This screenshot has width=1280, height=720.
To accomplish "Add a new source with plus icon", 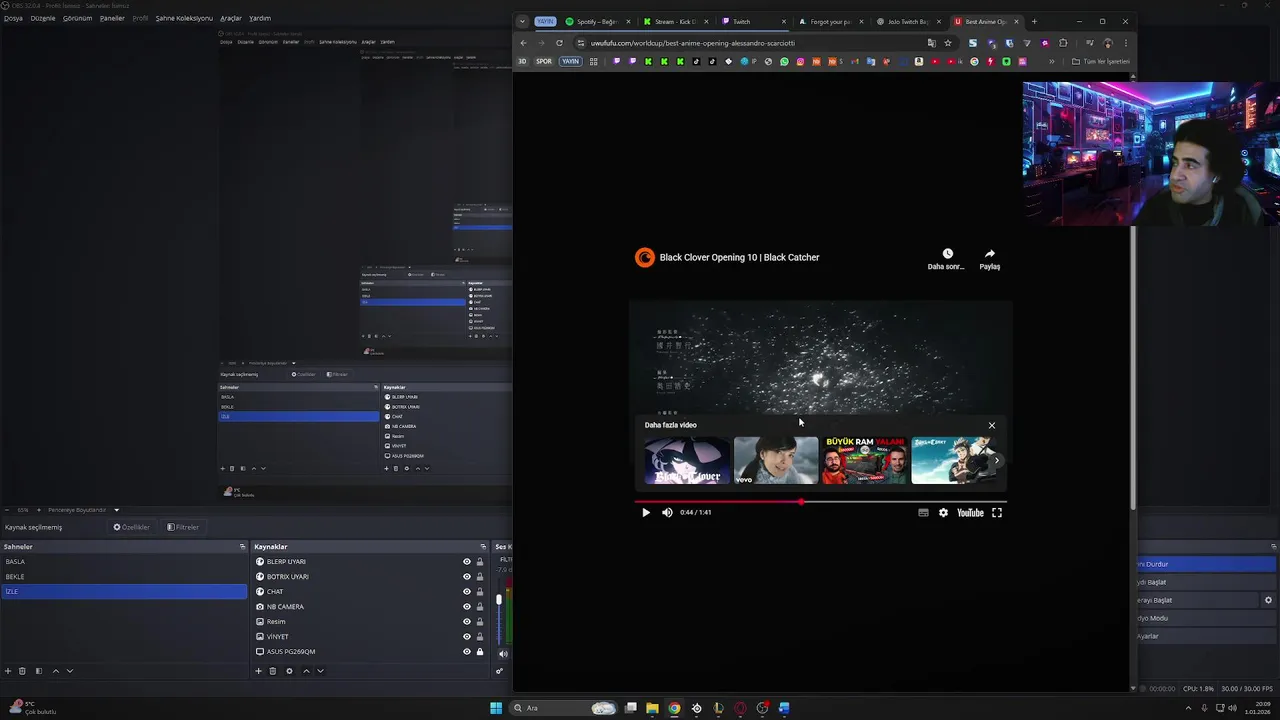I will click(x=258, y=671).
